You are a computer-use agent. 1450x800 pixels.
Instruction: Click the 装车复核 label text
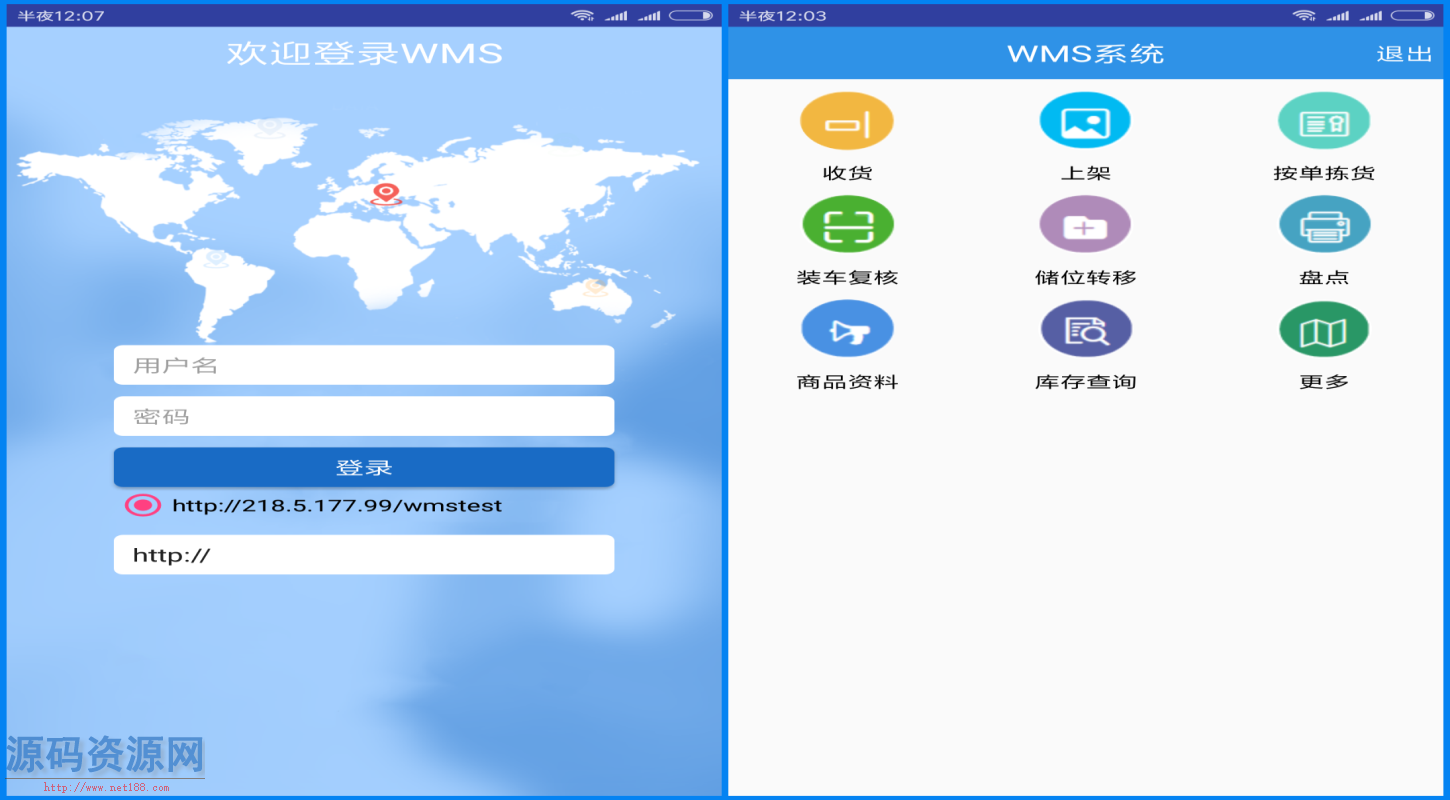(847, 277)
